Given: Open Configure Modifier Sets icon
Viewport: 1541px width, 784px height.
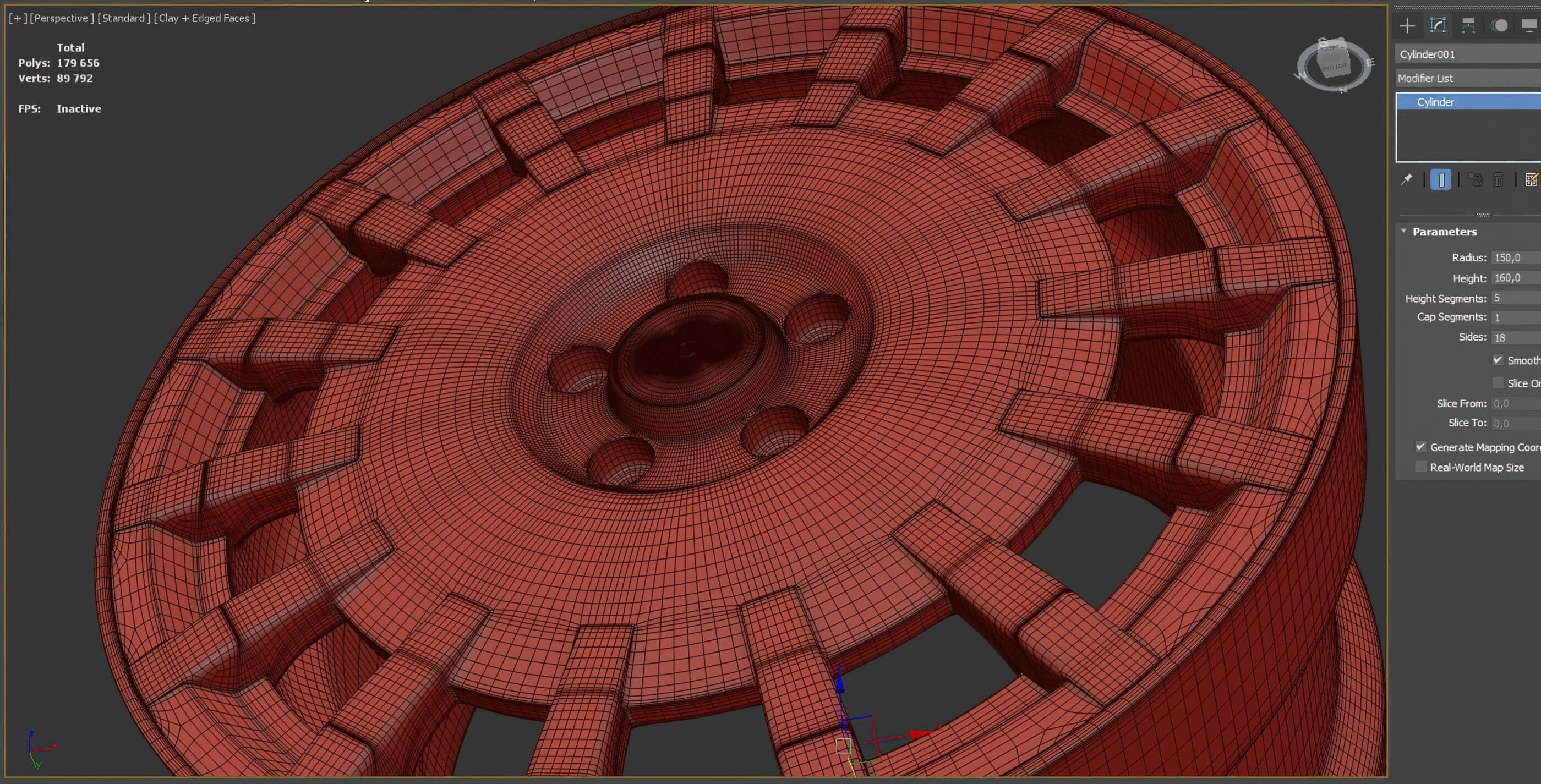Looking at the screenshot, I should [x=1531, y=179].
